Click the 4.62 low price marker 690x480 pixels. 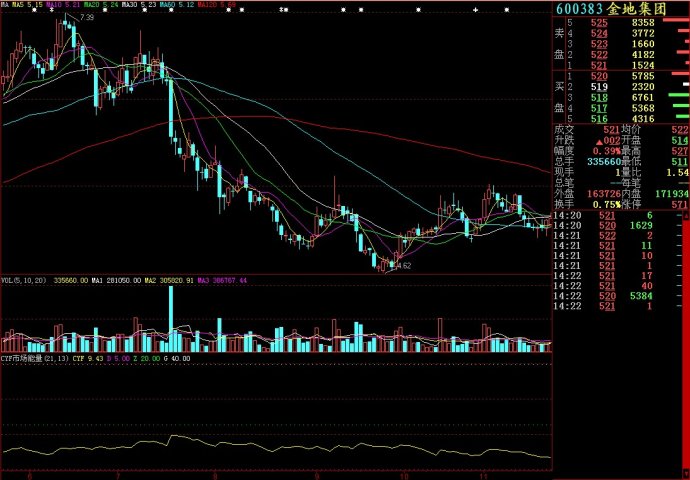point(403,266)
